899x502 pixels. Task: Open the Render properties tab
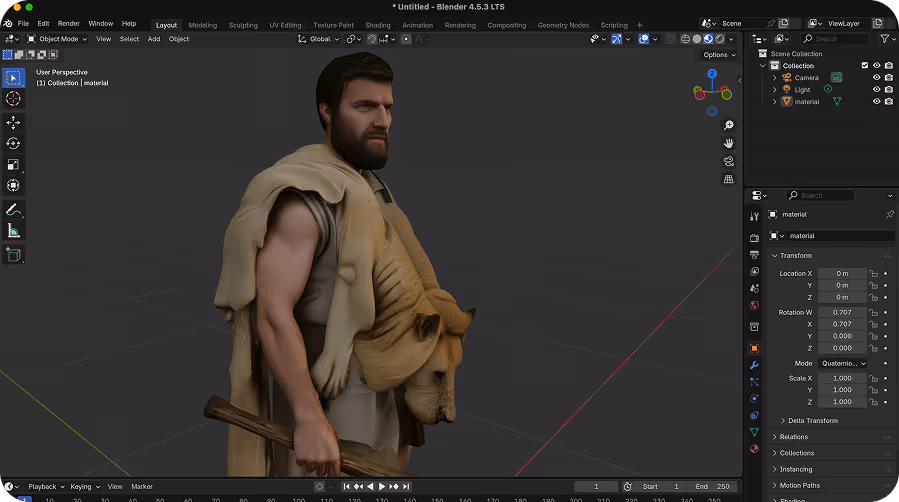point(755,238)
